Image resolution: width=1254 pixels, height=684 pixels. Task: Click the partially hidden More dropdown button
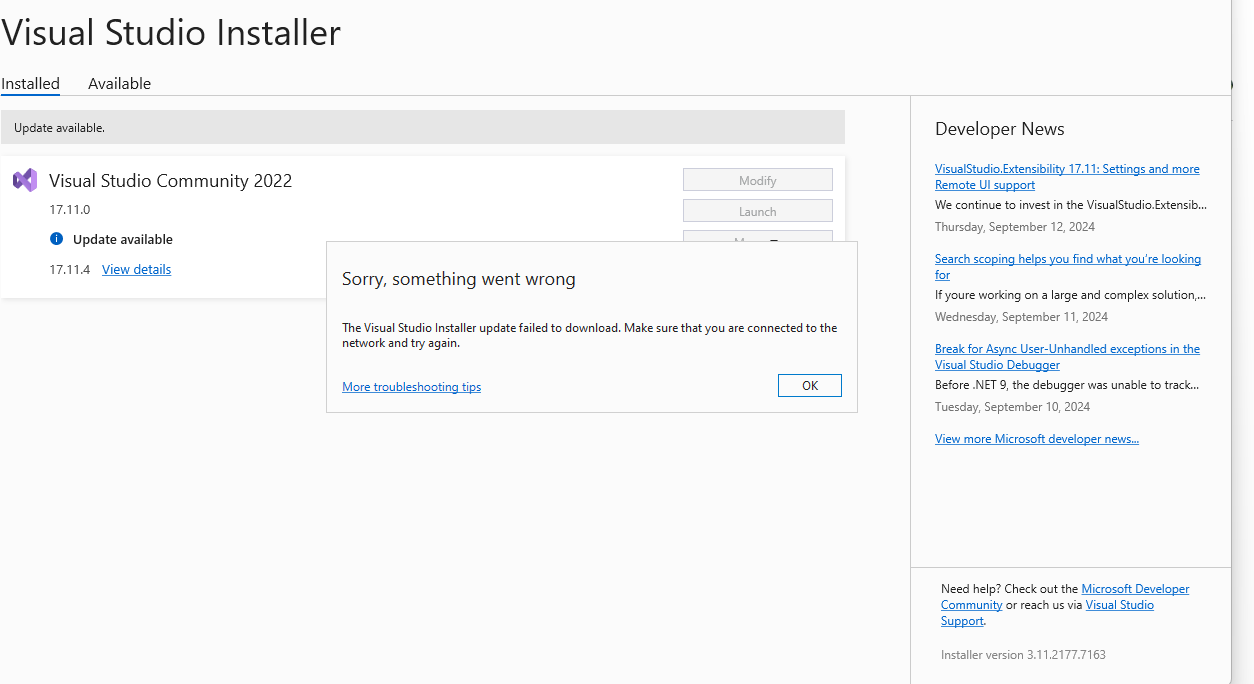[x=758, y=236]
